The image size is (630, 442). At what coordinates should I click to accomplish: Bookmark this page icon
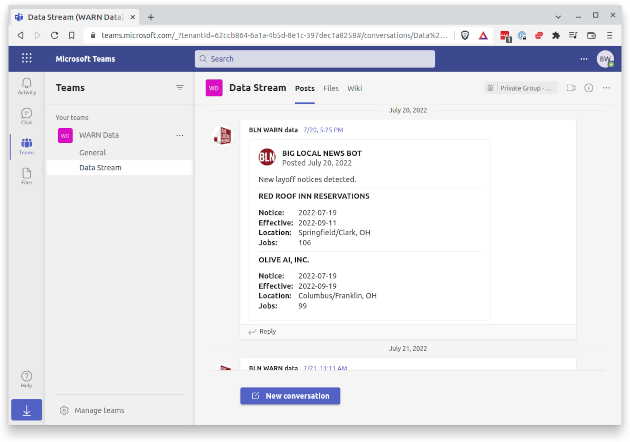72,35
